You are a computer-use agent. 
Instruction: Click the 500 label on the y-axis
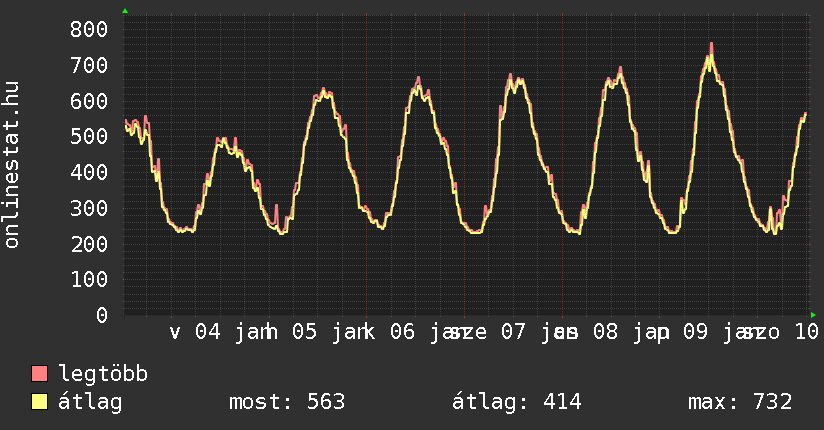point(89,136)
